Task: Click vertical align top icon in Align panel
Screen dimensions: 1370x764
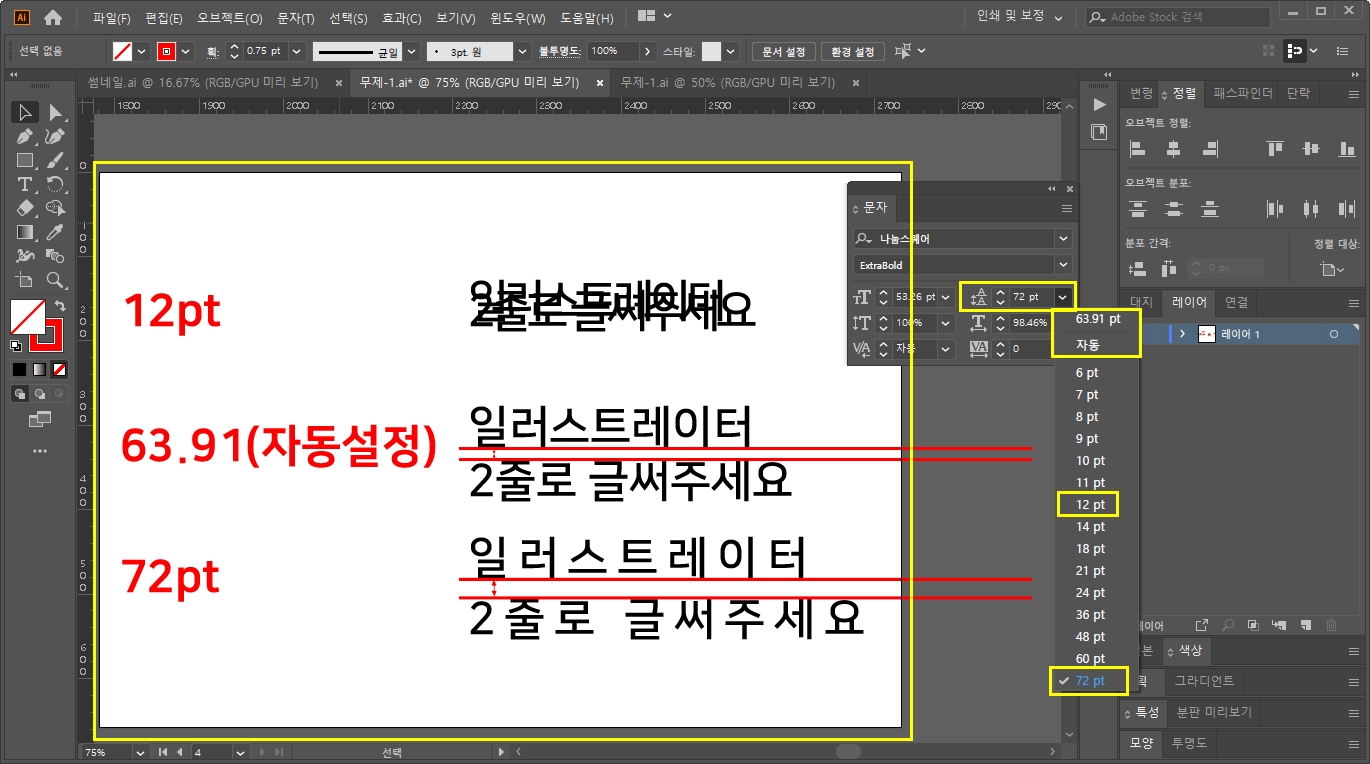Action: [x=1274, y=149]
